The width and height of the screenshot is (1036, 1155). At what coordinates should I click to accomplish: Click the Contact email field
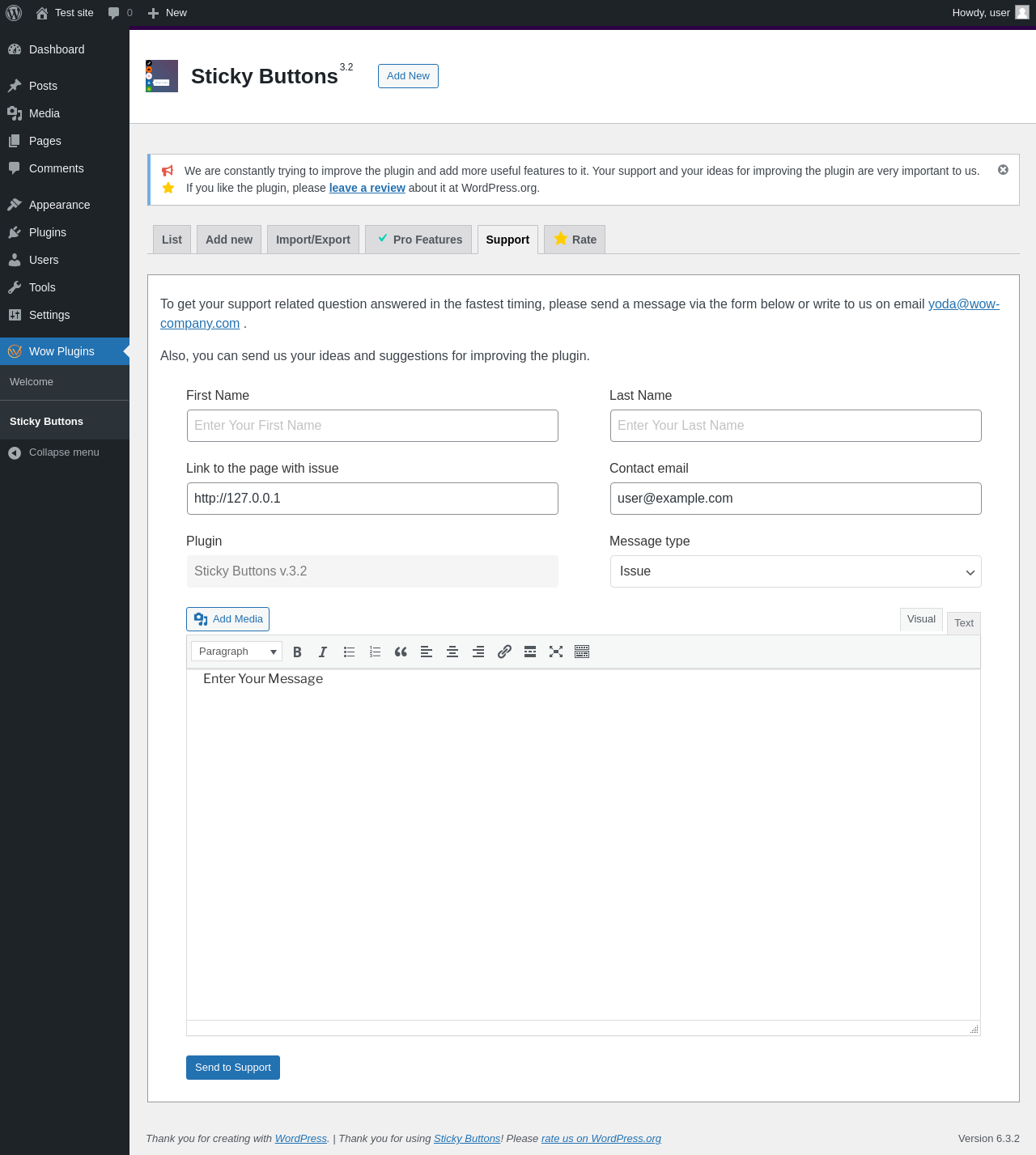click(796, 499)
